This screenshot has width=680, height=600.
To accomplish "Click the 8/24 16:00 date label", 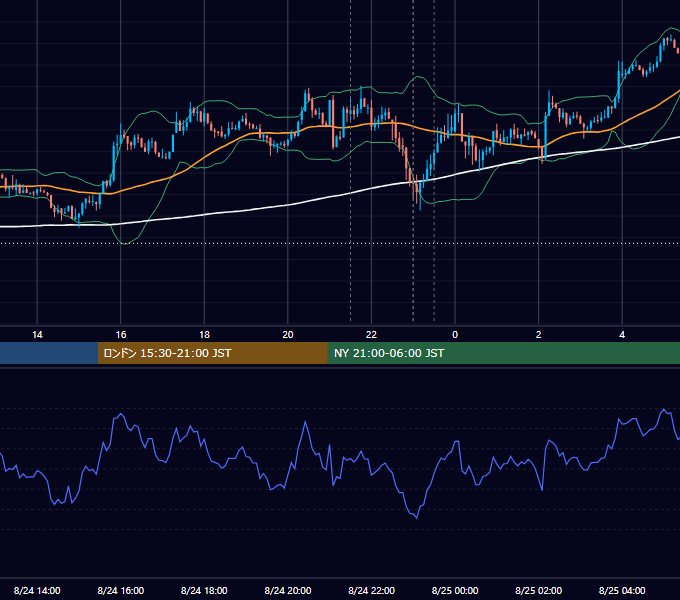I will [121, 590].
